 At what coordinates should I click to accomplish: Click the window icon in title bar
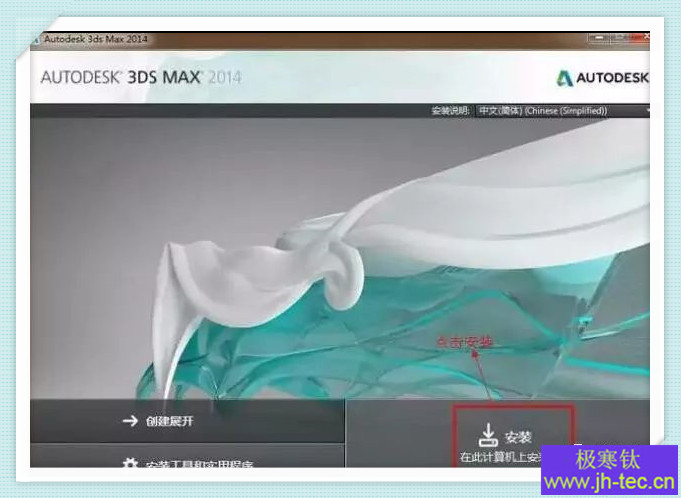tap(36, 40)
